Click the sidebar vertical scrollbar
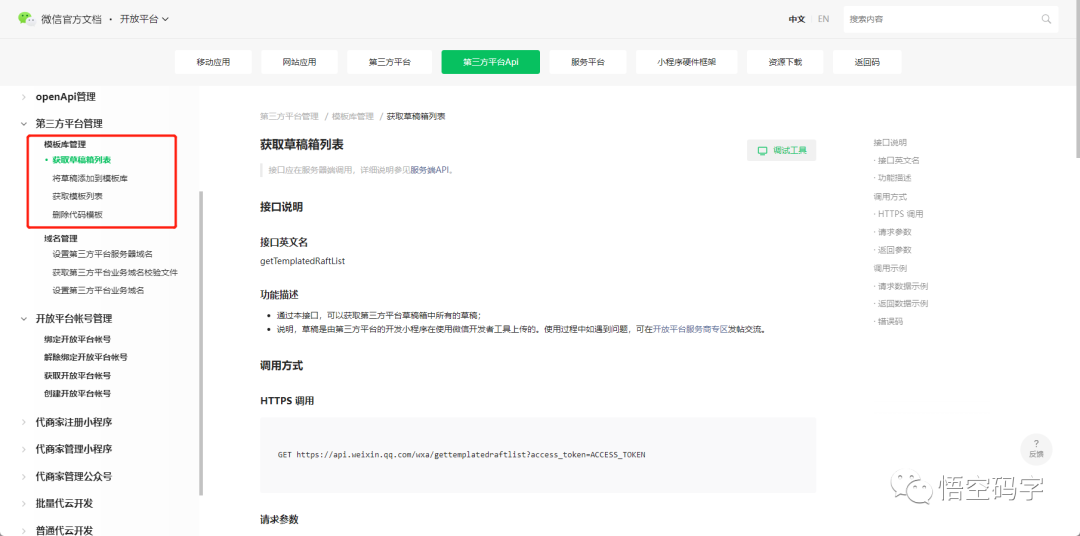 pyautogui.click(x=201, y=343)
